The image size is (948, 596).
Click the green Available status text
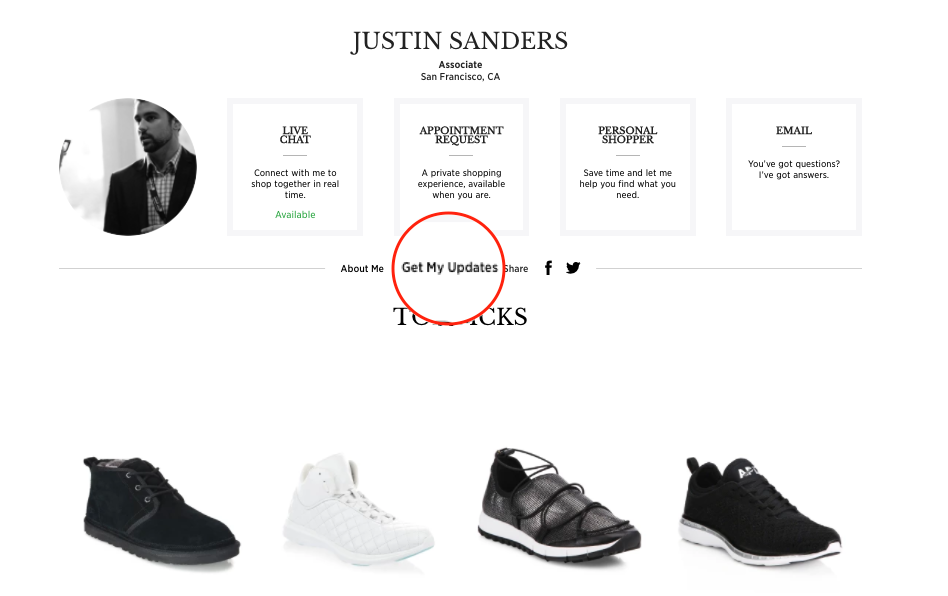click(295, 215)
